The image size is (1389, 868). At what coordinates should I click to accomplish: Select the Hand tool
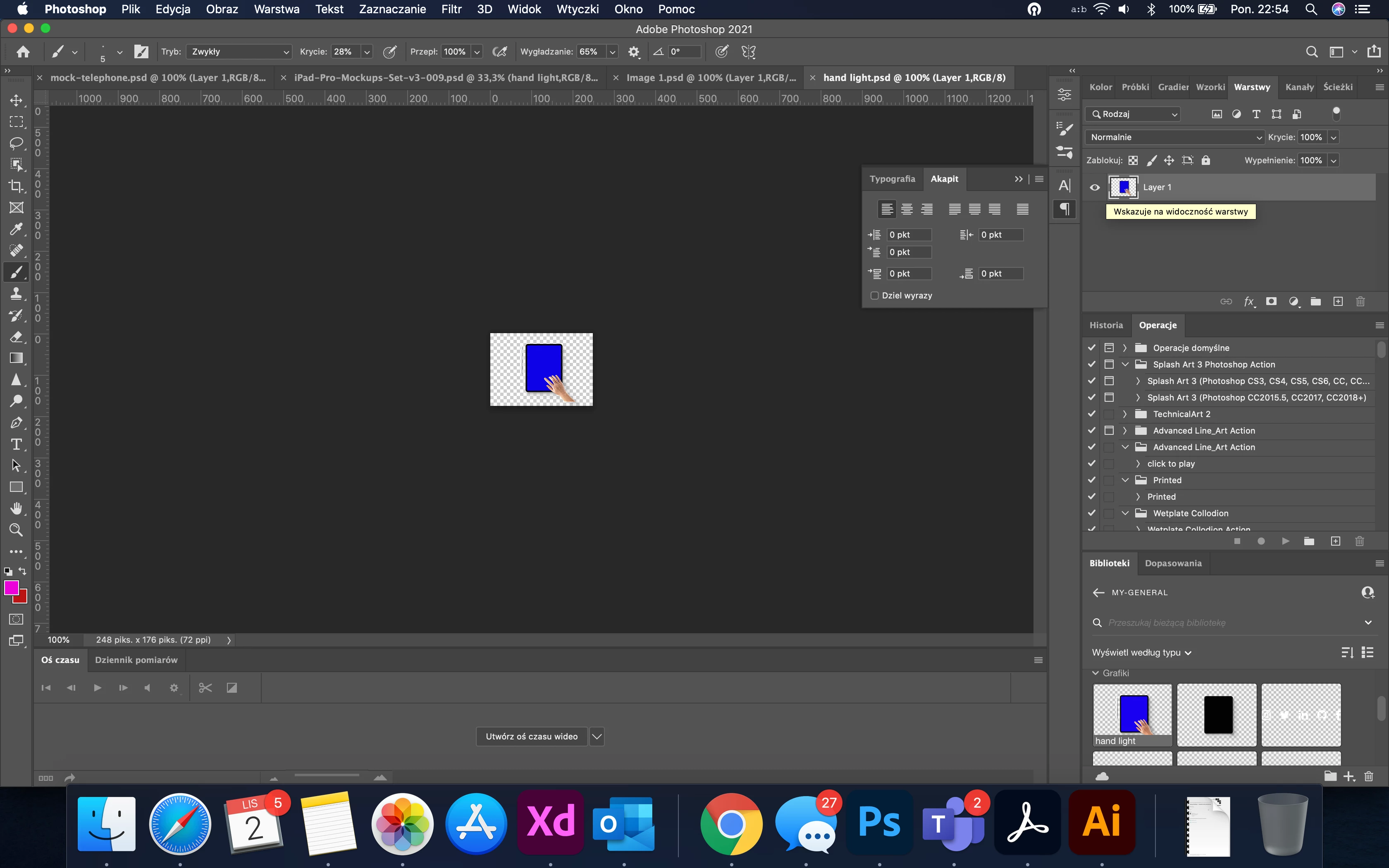pyautogui.click(x=16, y=508)
